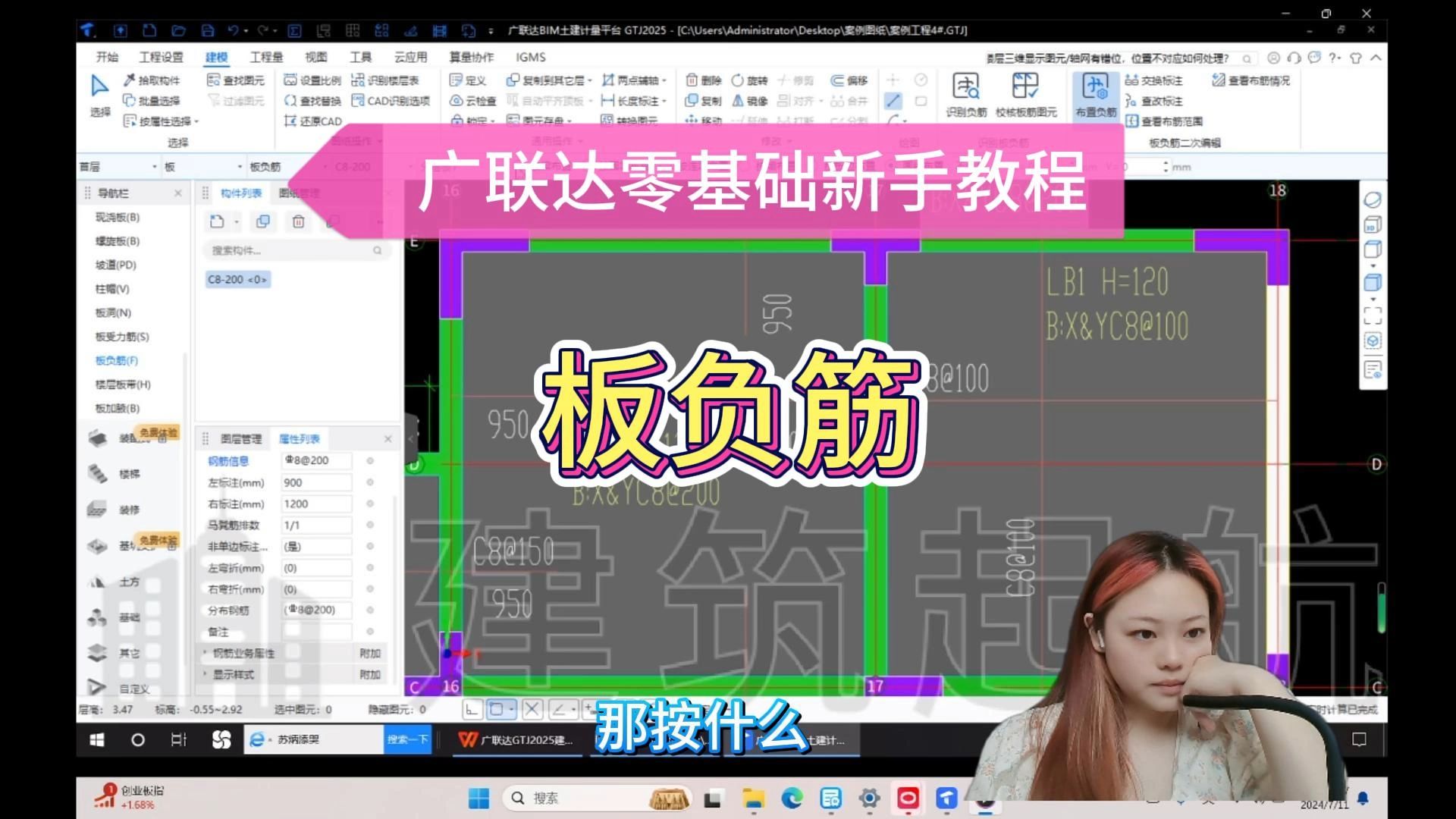Click the 搜索一下 button

[408, 739]
